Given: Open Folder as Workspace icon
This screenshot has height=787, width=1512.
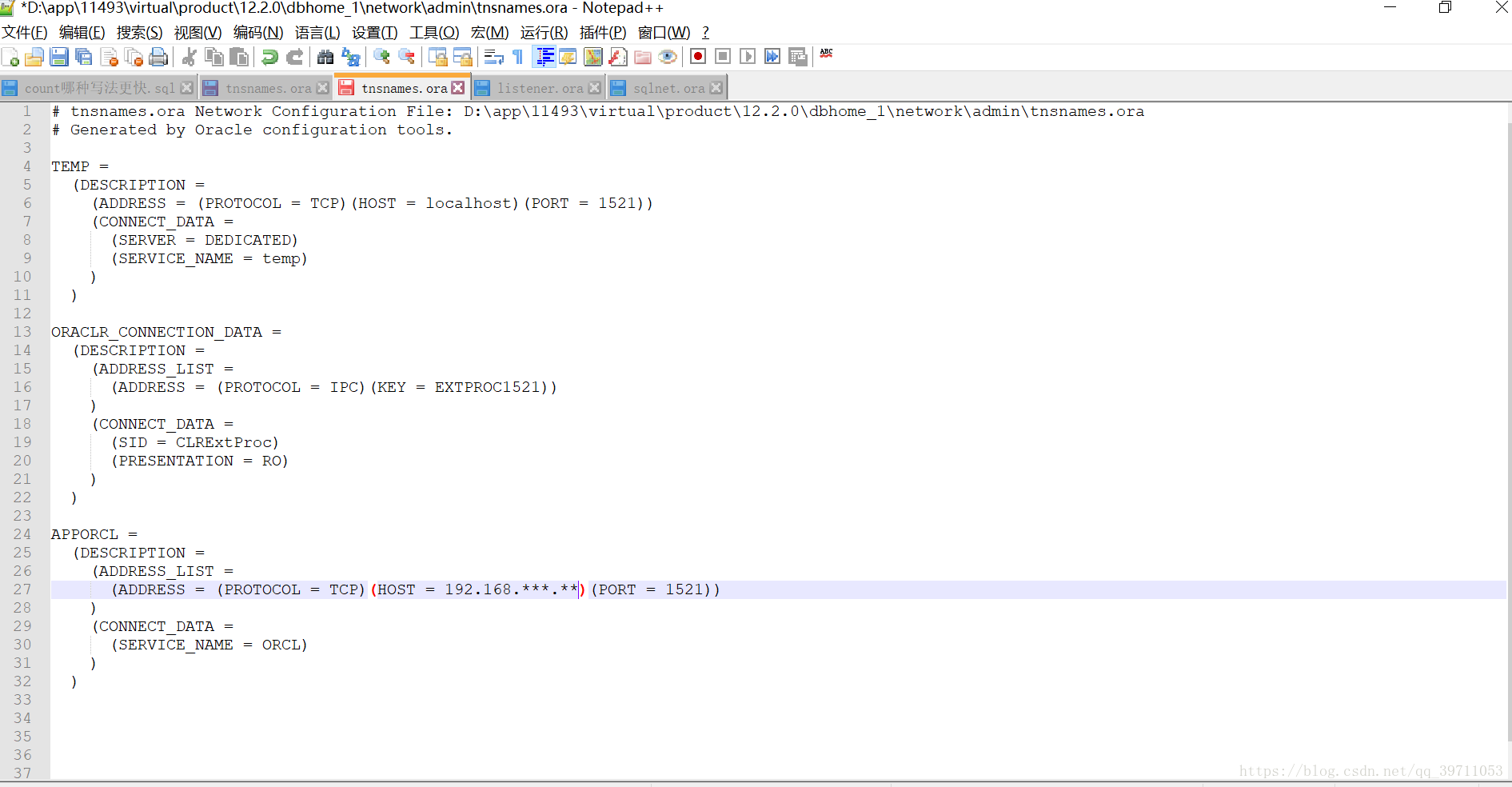Looking at the screenshot, I should coord(643,57).
